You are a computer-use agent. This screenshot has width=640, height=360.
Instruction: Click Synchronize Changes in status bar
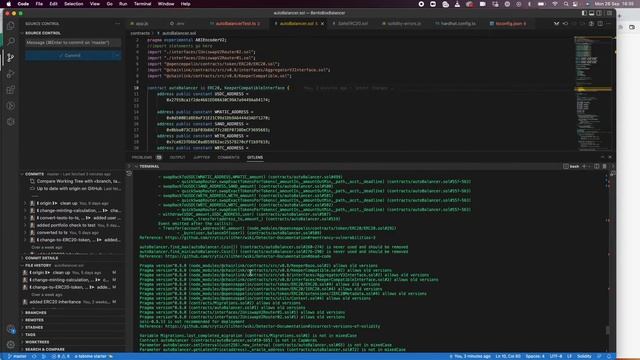point(34,356)
